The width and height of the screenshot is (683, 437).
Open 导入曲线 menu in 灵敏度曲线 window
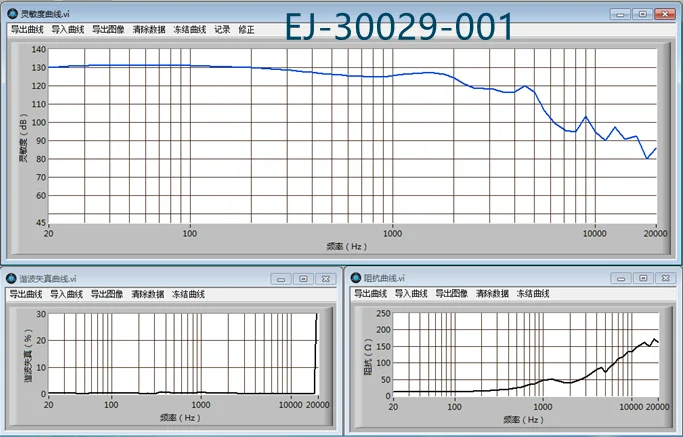pos(68,30)
